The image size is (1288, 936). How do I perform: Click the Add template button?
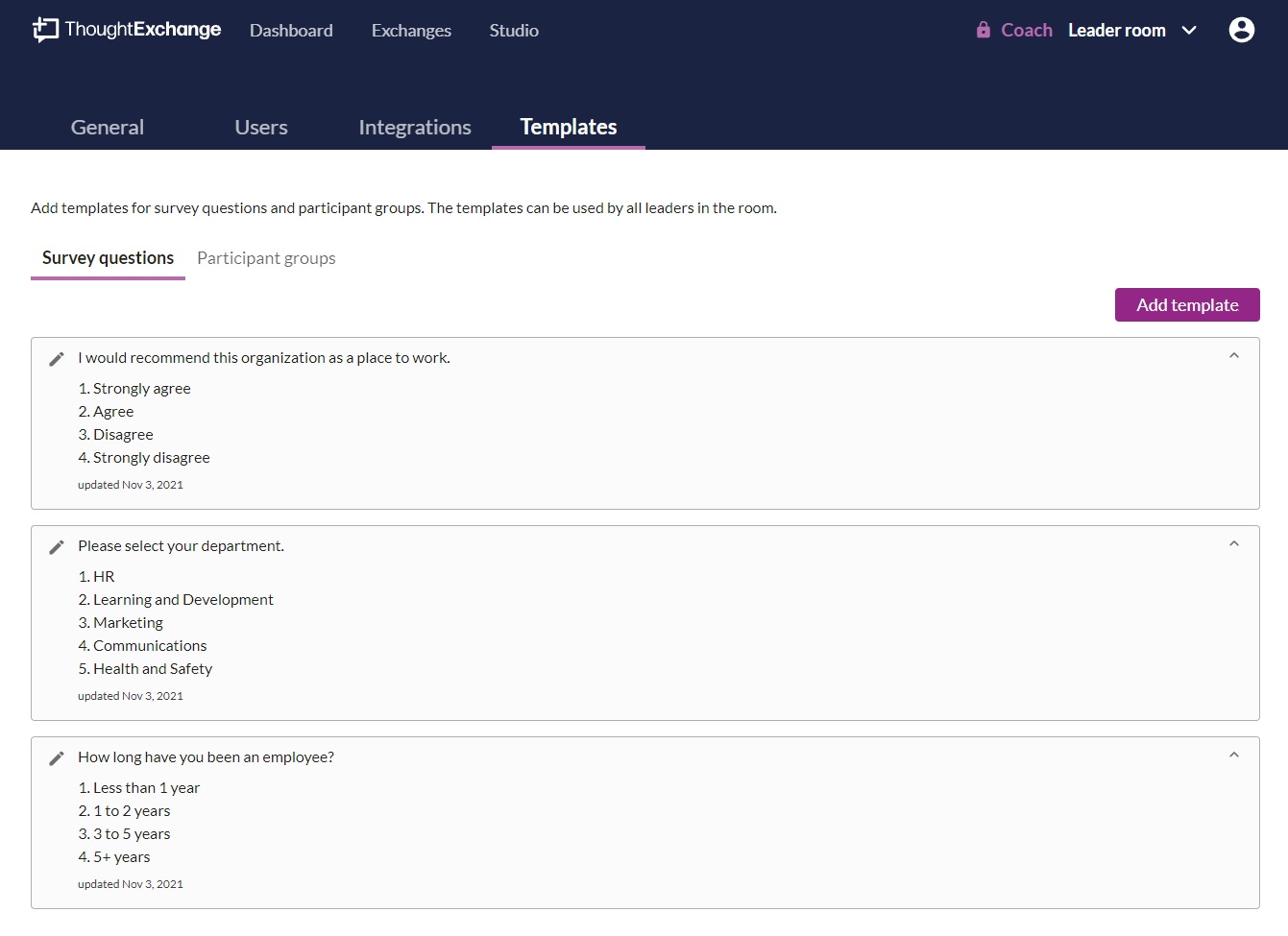[x=1187, y=305]
